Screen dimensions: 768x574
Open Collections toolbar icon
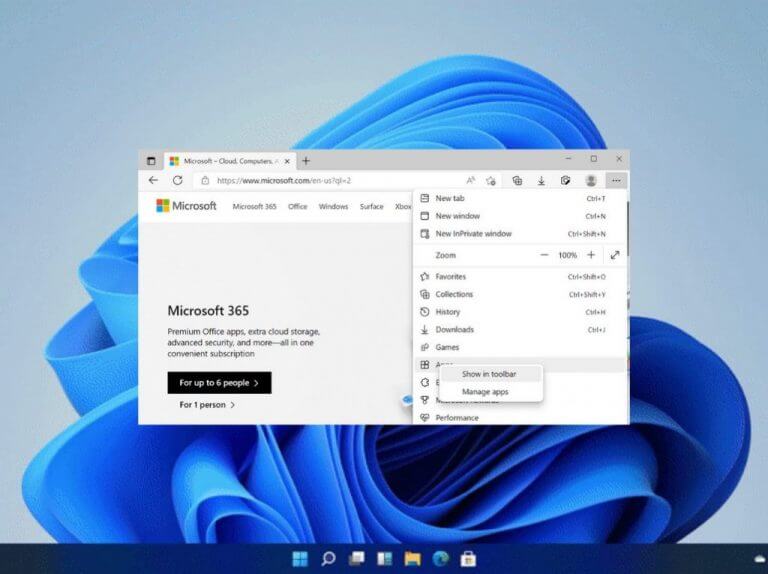(517, 181)
